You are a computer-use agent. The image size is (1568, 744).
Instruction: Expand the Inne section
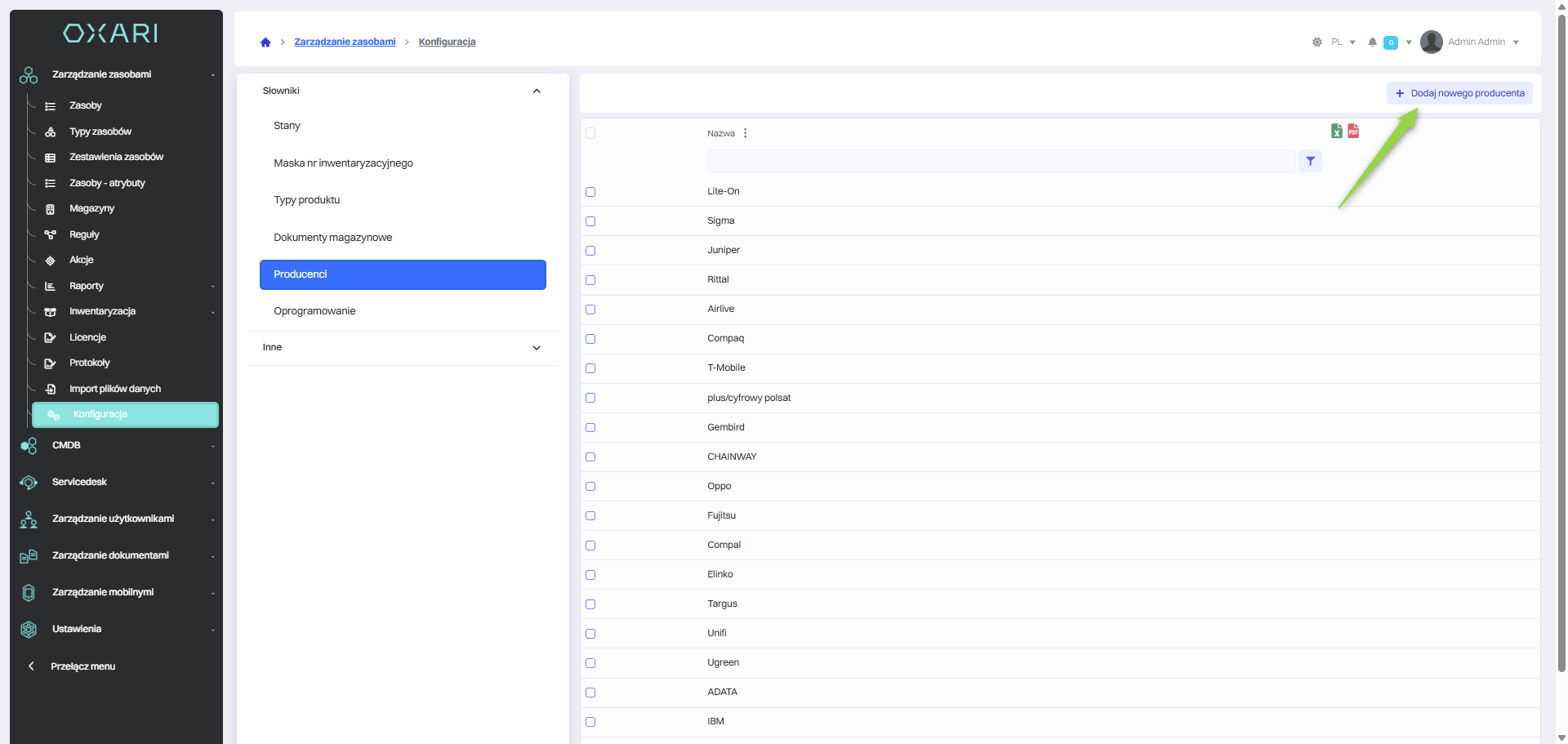pos(537,348)
